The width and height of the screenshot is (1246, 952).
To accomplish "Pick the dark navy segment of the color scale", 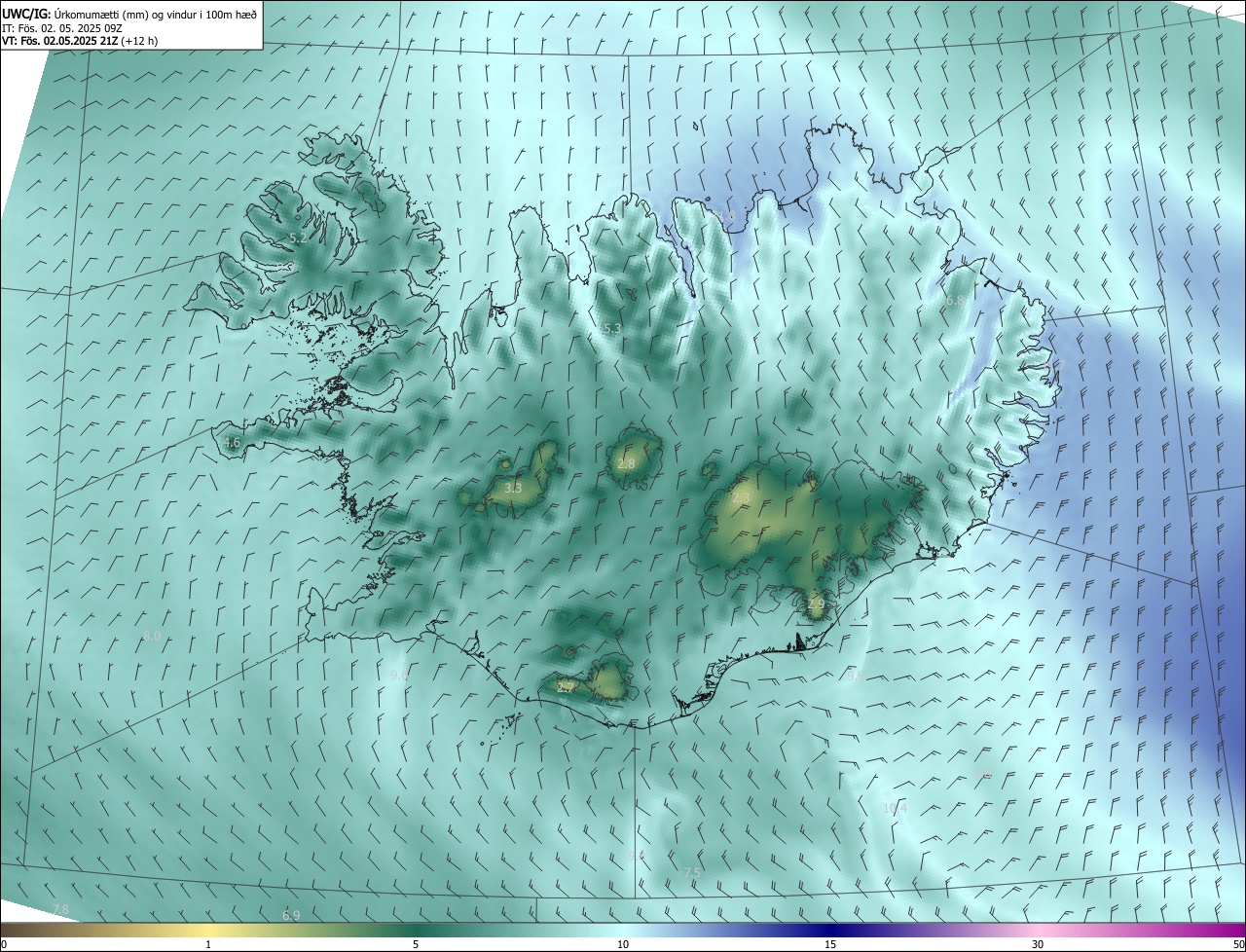I will tap(830, 931).
